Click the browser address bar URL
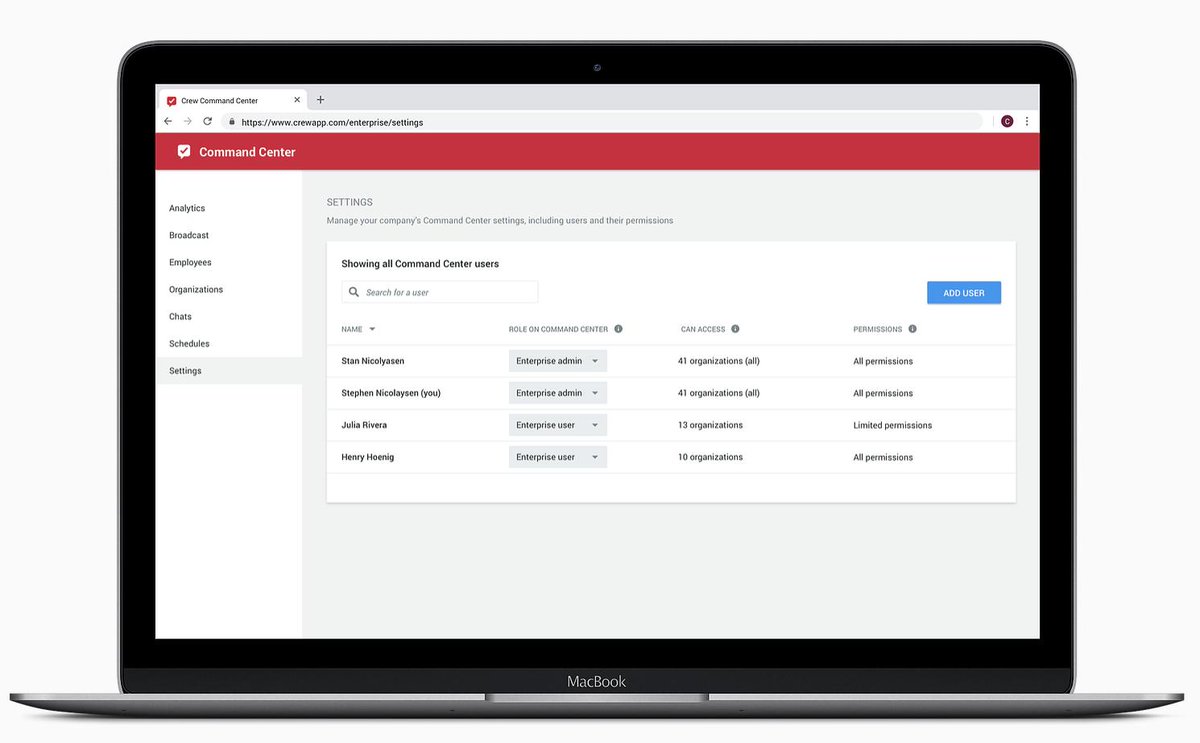The width and height of the screenshot is (1200, 743). tap(332, 122)
